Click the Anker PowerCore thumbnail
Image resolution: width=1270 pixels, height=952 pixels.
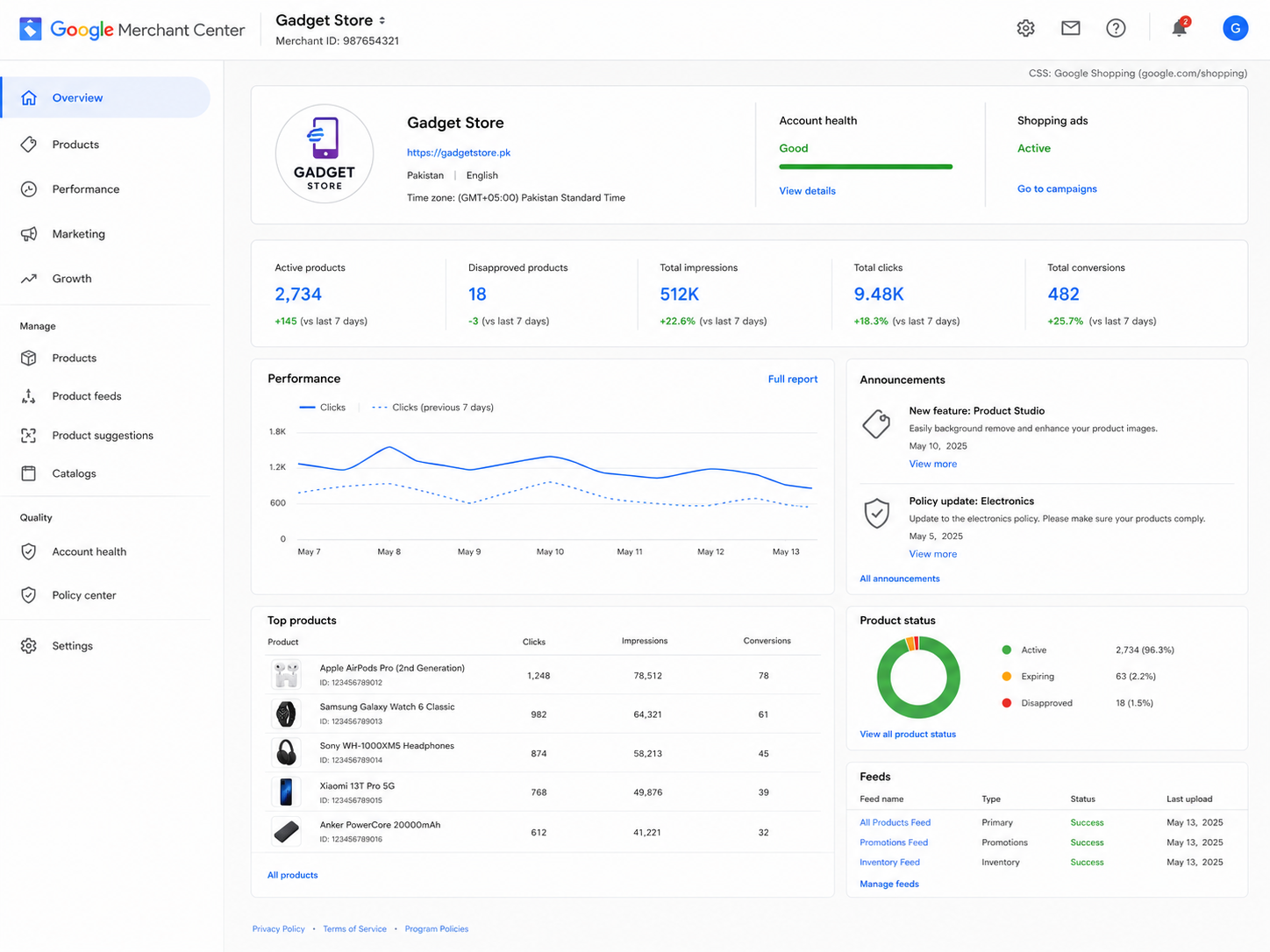click(286, 831)
